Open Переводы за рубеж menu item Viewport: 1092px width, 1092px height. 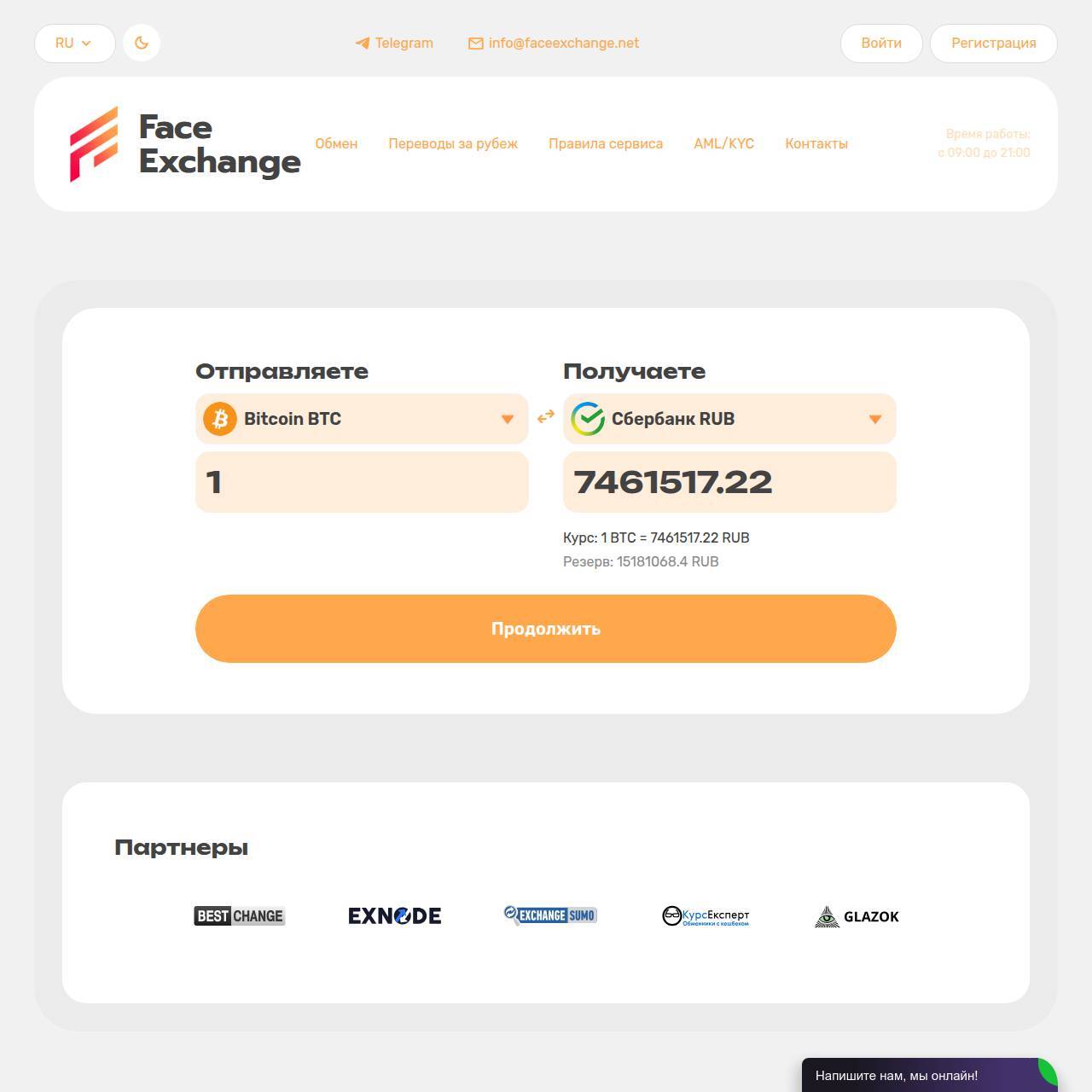[x=453, y=143]
